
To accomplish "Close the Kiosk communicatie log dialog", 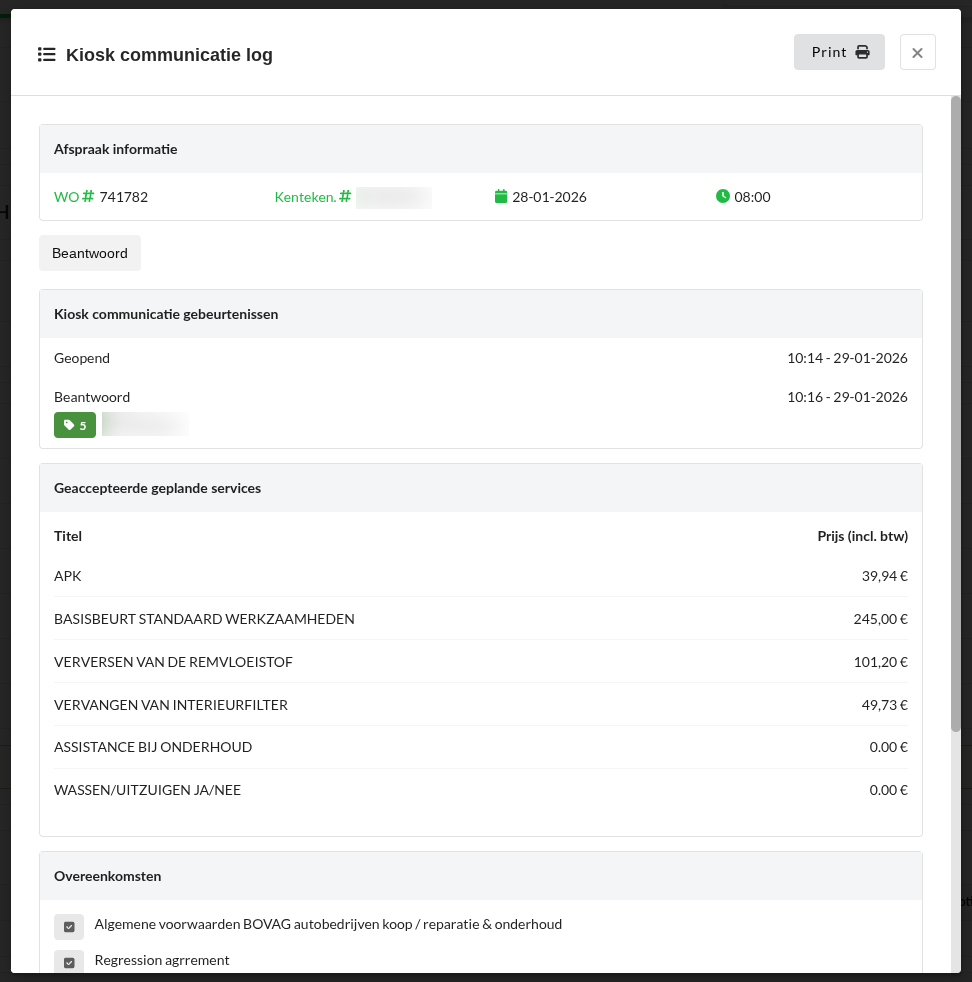I will pyautogui.click(x=917, y=52).
